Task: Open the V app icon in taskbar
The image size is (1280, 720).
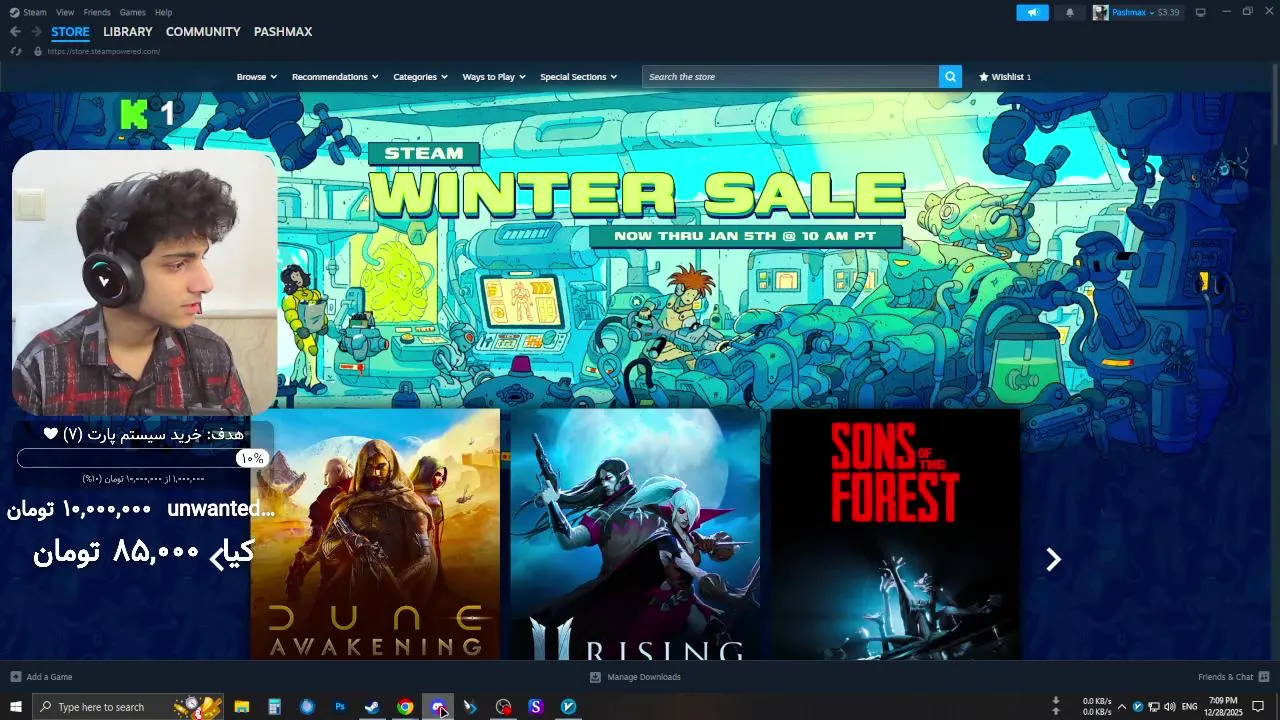Action: tap(568, 707)
